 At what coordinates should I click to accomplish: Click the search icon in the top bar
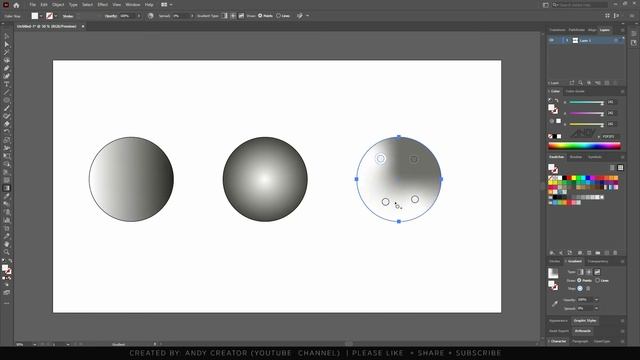555,5
